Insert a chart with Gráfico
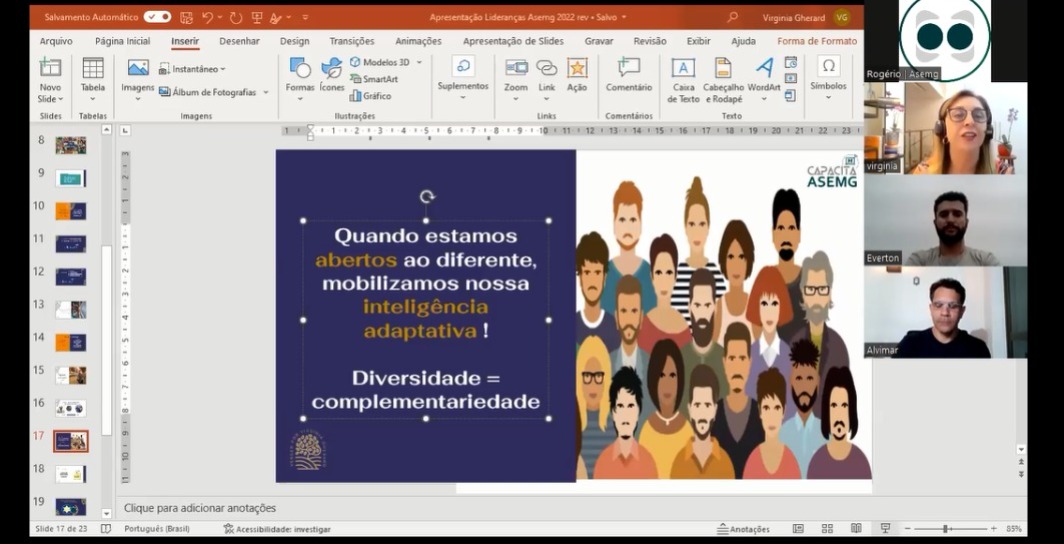 coord(370,96)
